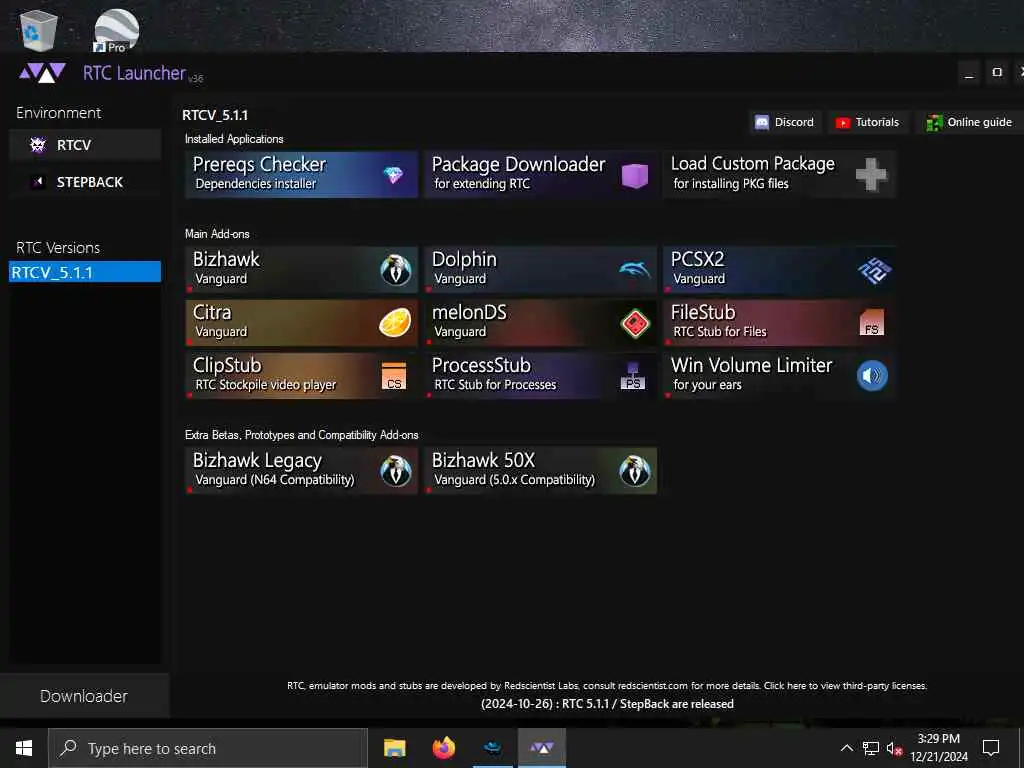This screenshot has height=768, width=1024.
Task: Launch Citra Vanguard
Action: [301, 323]
